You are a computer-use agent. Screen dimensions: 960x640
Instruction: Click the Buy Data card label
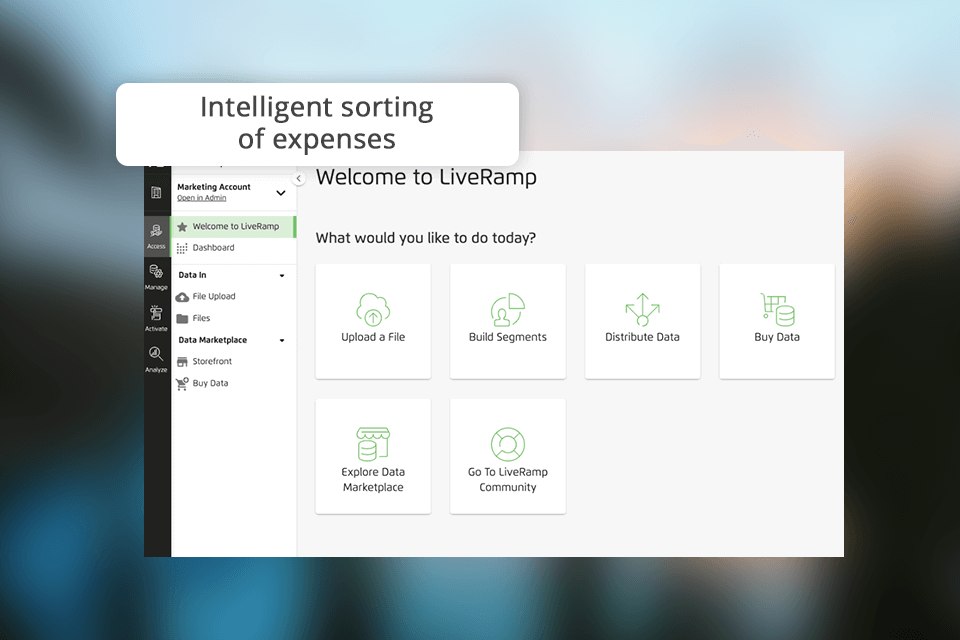pyautogui.click(x=777, y=337)
